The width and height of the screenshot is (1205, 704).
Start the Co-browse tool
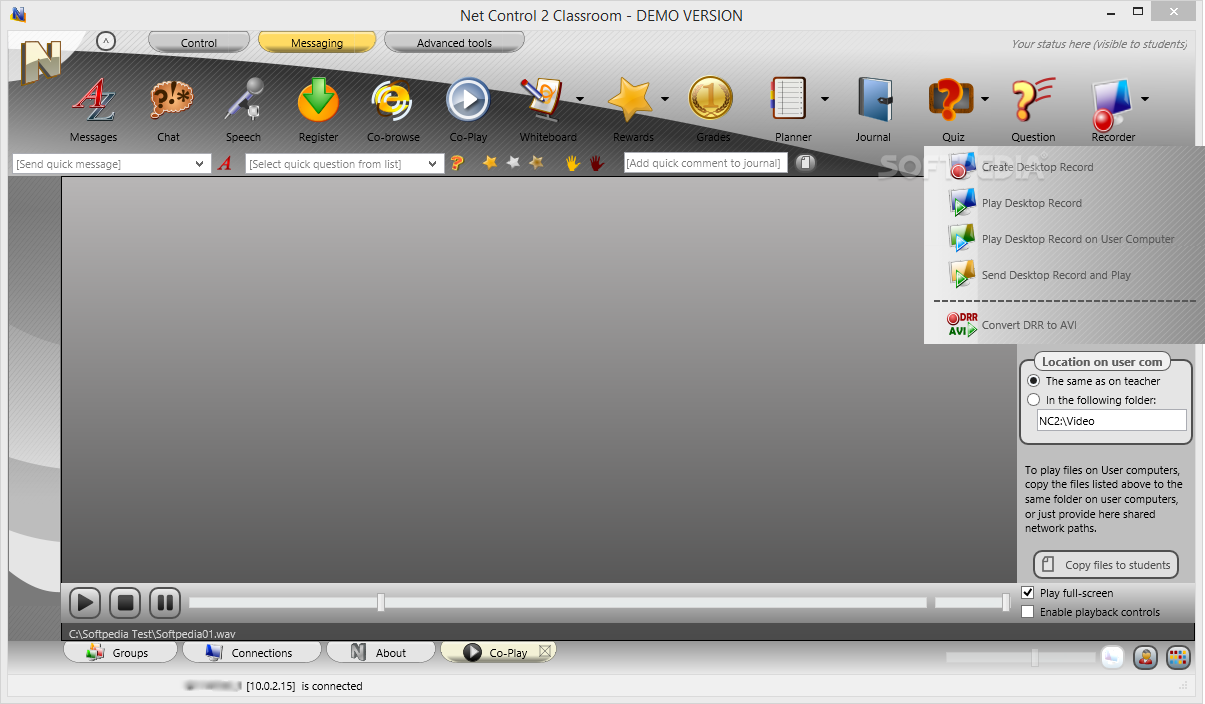pos(393,108)
